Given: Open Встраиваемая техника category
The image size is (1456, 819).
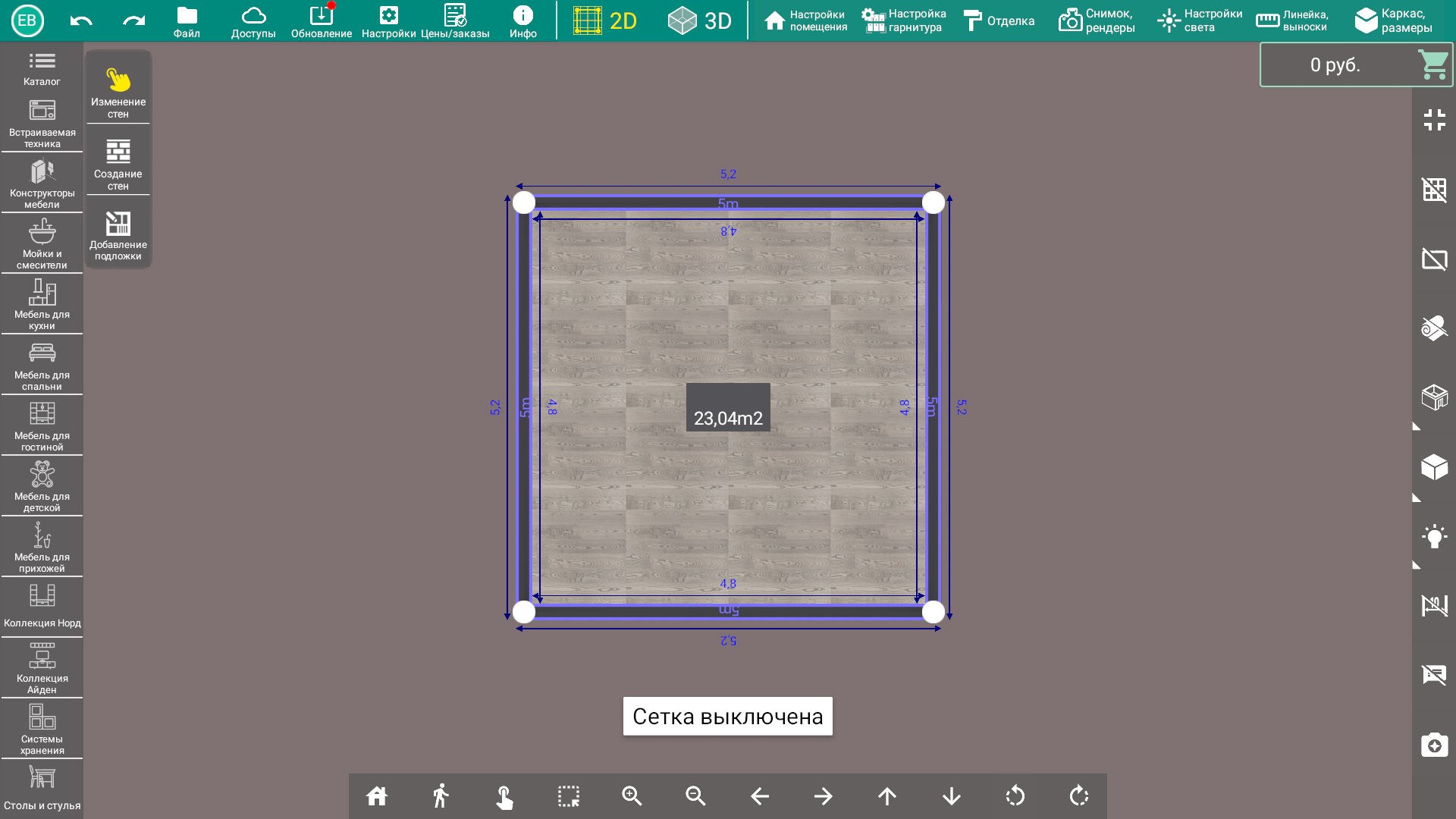Looking at the screenshot, I should click(42, 124).
